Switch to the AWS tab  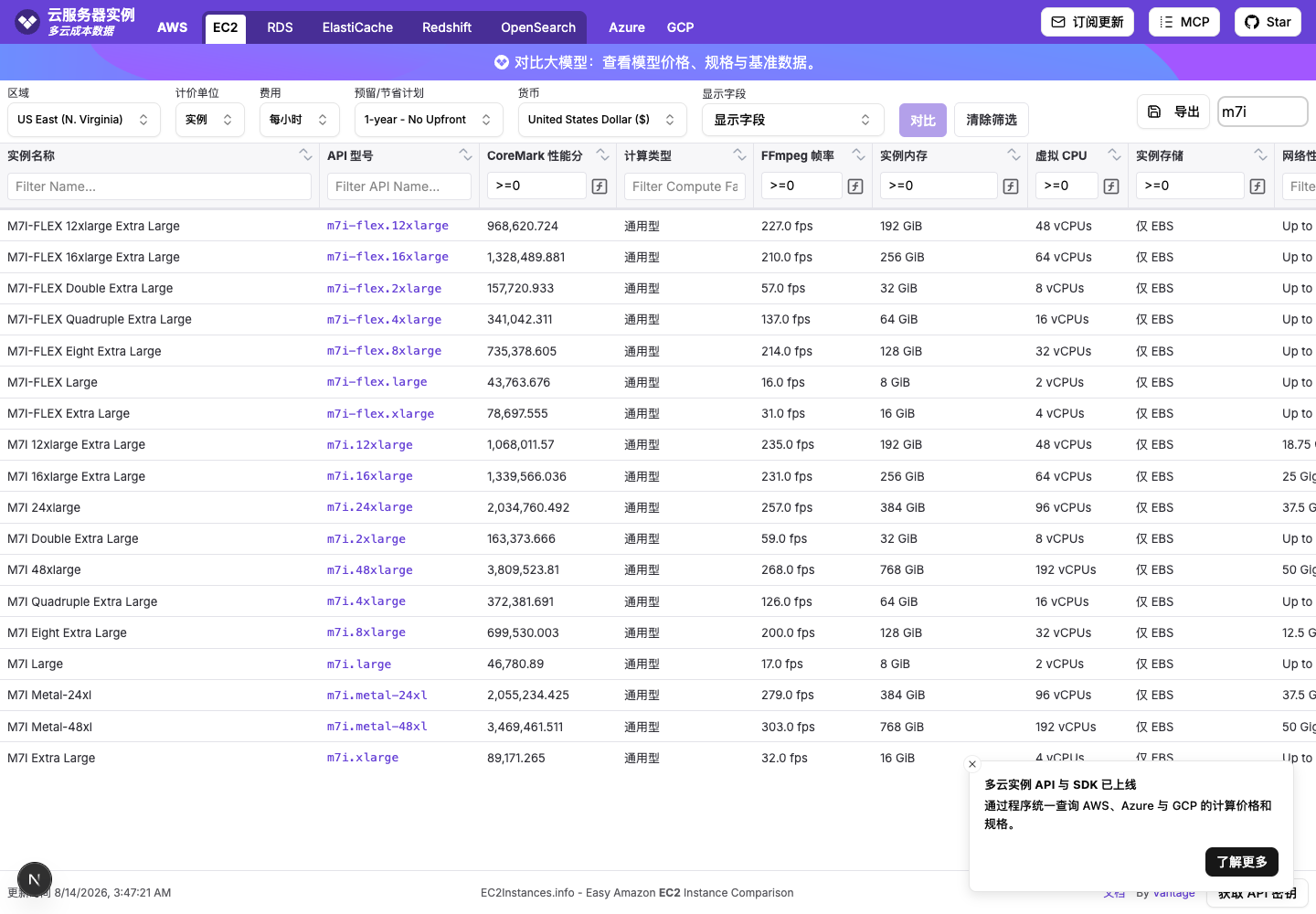coord(172,27)
